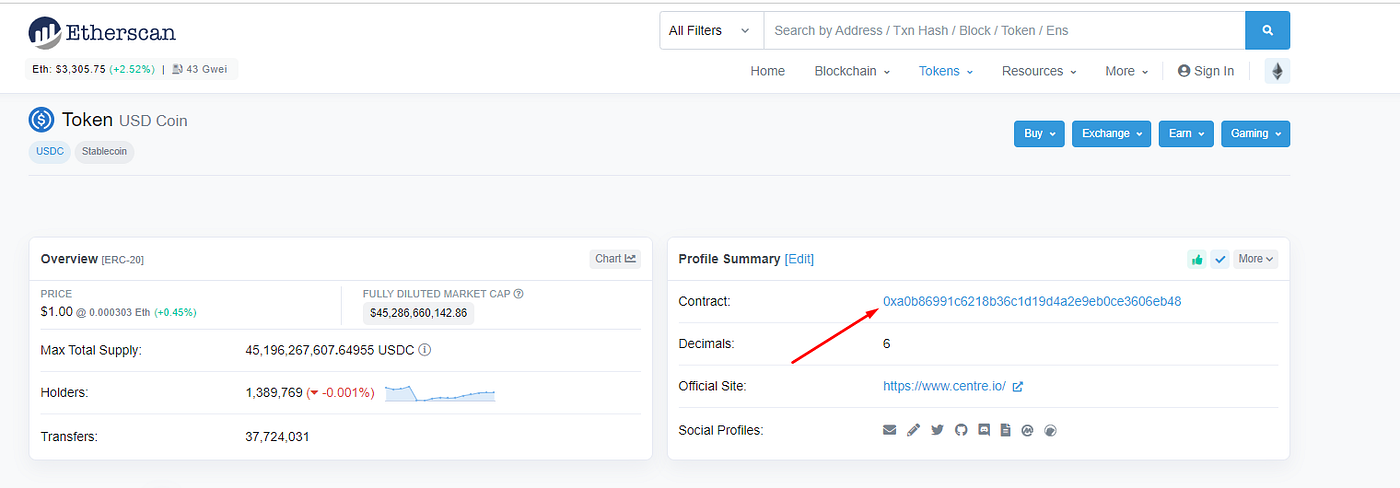This screenshot has width=1400, height=488.
Task: Focus the address search input field
Action: point(1004,31)
